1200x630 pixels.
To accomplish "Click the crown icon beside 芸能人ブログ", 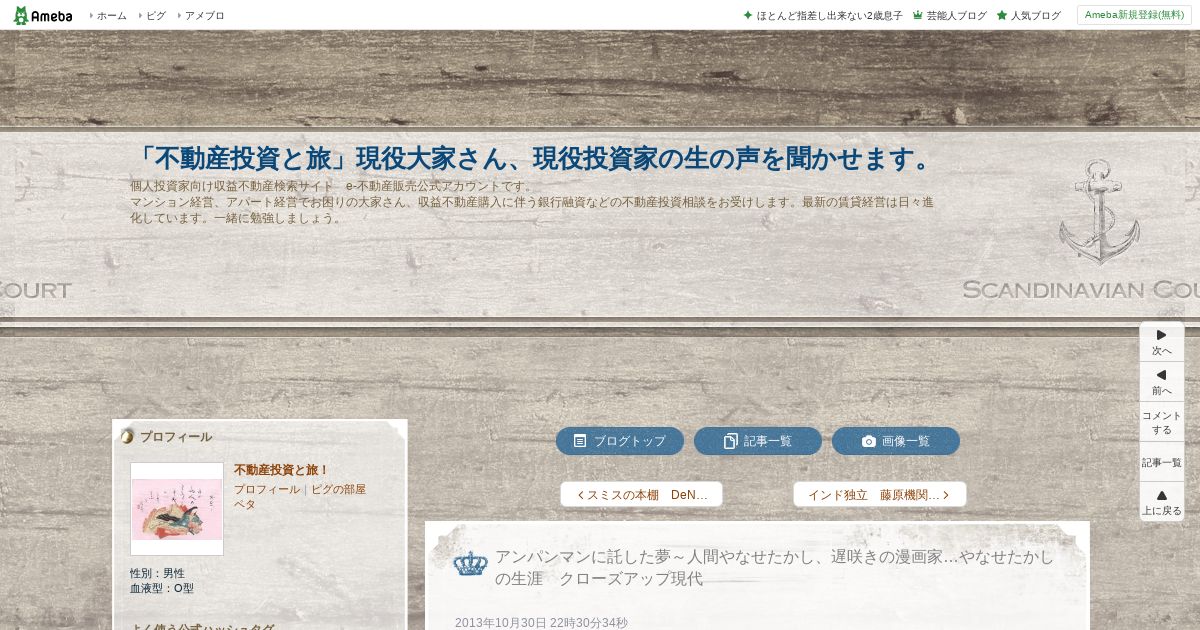I will [917, 16].
